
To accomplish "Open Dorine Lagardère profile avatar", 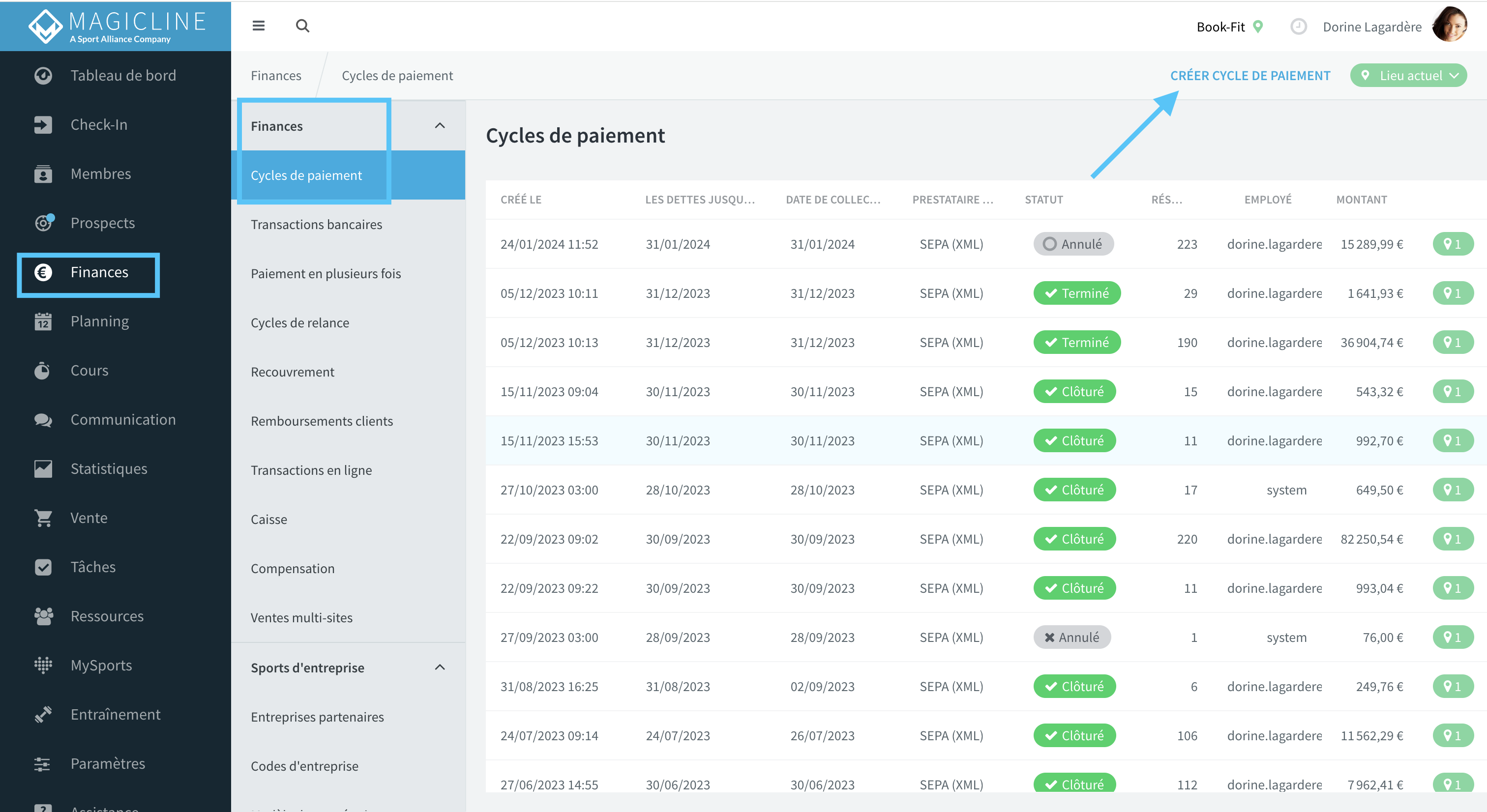I will 1450,25.
